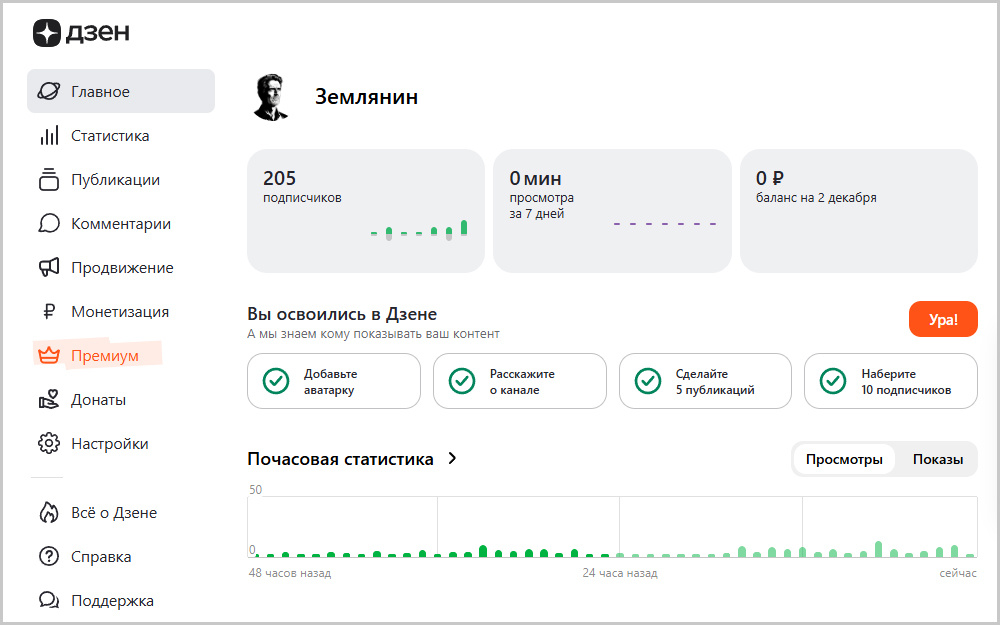Image resolution: width=1000 pixels, height=625 pixels.
Task: Switch the chart to Просмотры
Action: [x=844, y=459]
